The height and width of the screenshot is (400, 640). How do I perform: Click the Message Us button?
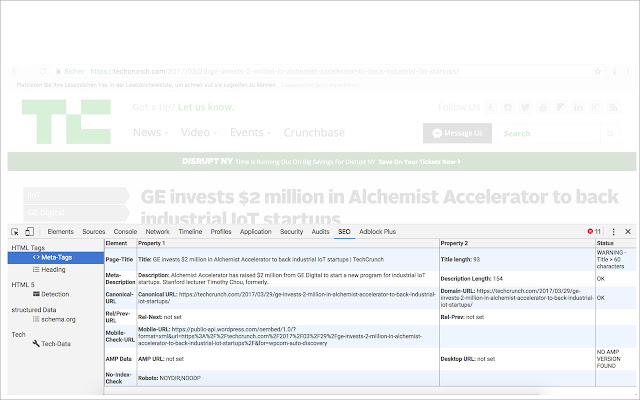(x=457, y=133)
